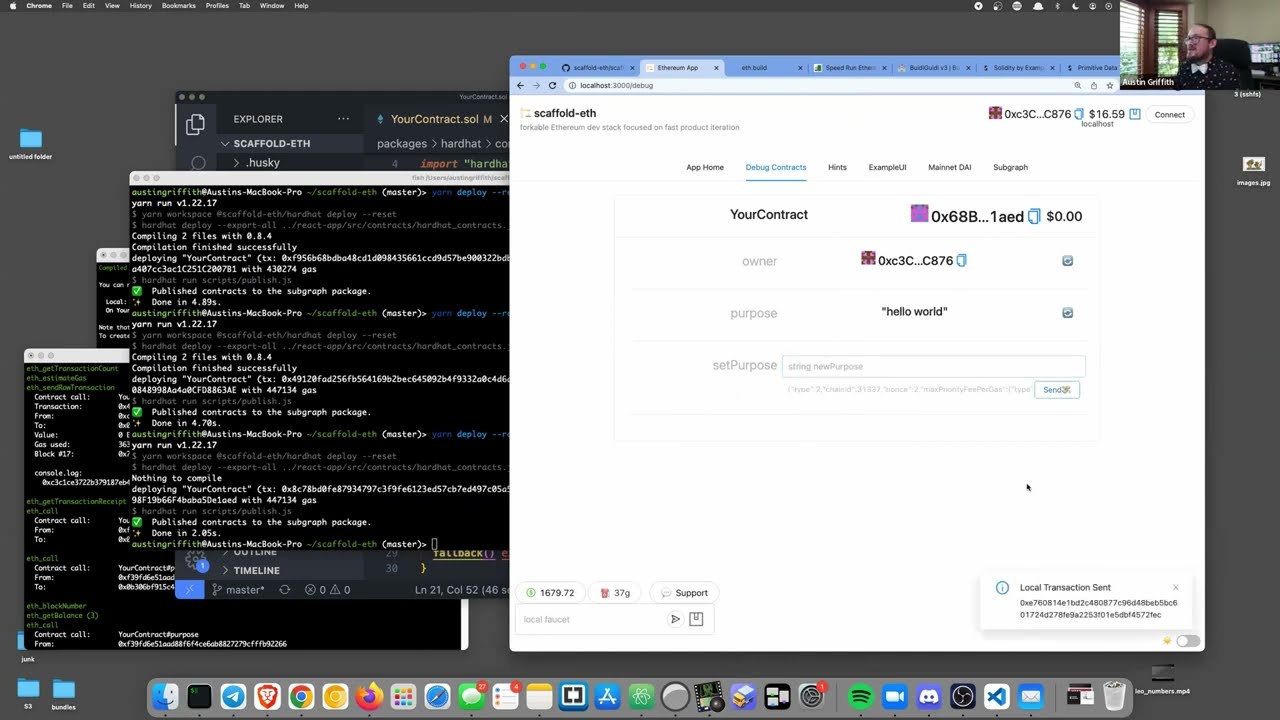Image resolution: width=1280 pixels, height=720 pixels.
Task: Click the master branch in VS Code status bar
Action: tap(239, 589)
